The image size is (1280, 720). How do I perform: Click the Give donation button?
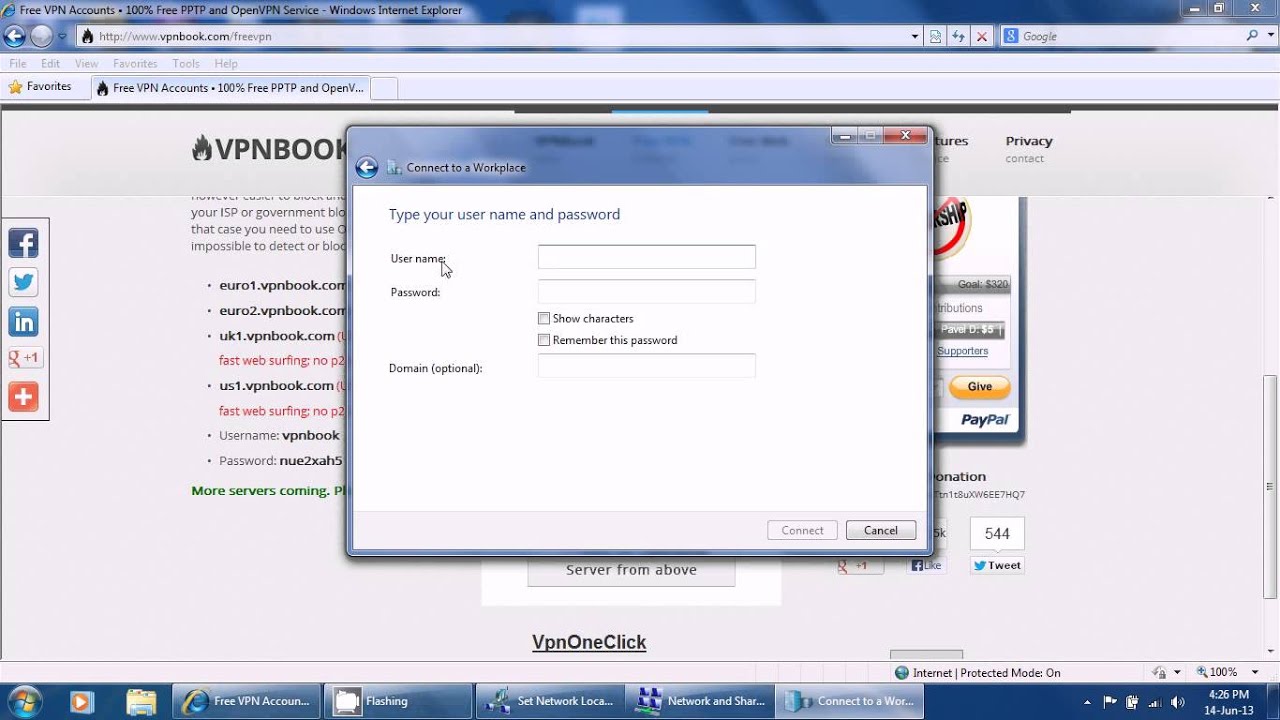(x=979, y=386)
